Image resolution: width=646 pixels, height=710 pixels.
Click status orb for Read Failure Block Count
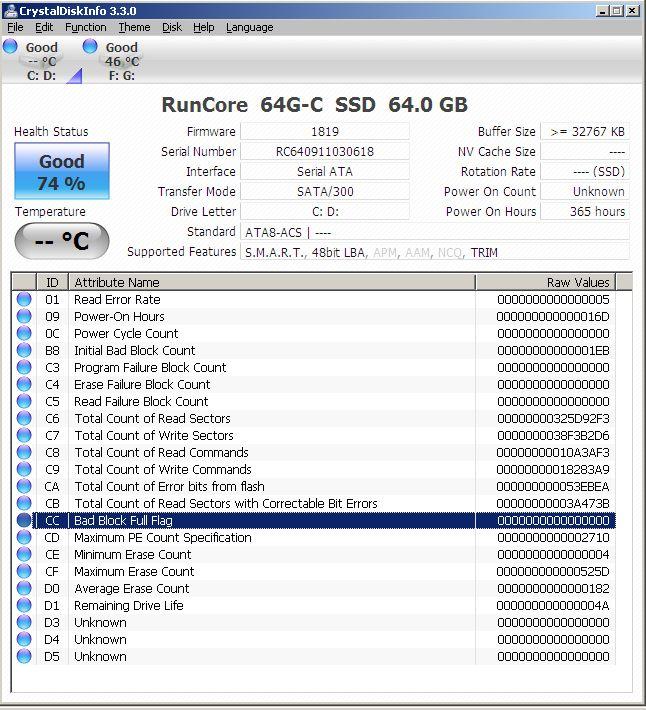(x=24, y=401)
